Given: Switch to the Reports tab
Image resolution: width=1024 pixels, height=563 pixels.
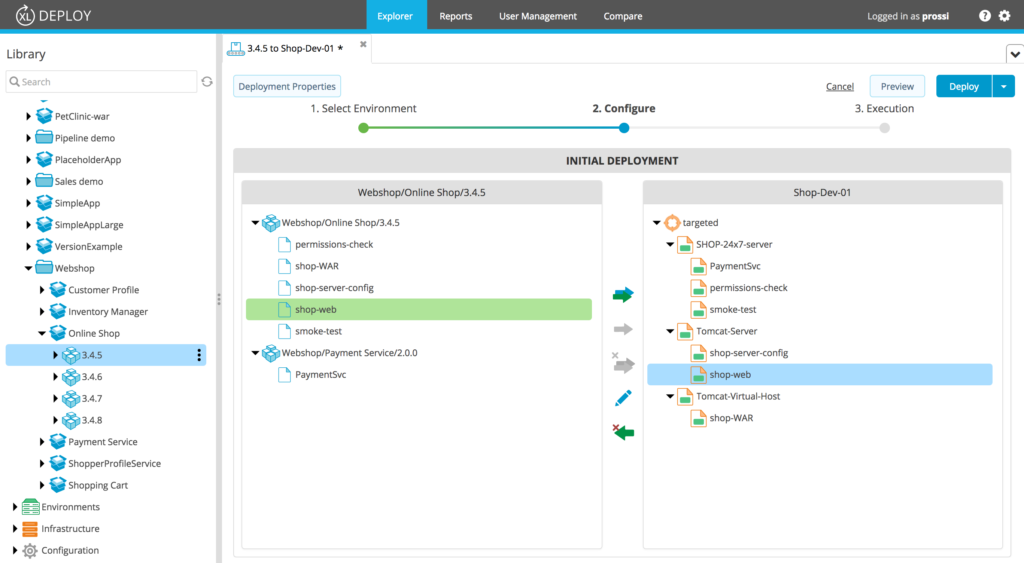Looking at the screenshot, I should [x=456, y=16].
